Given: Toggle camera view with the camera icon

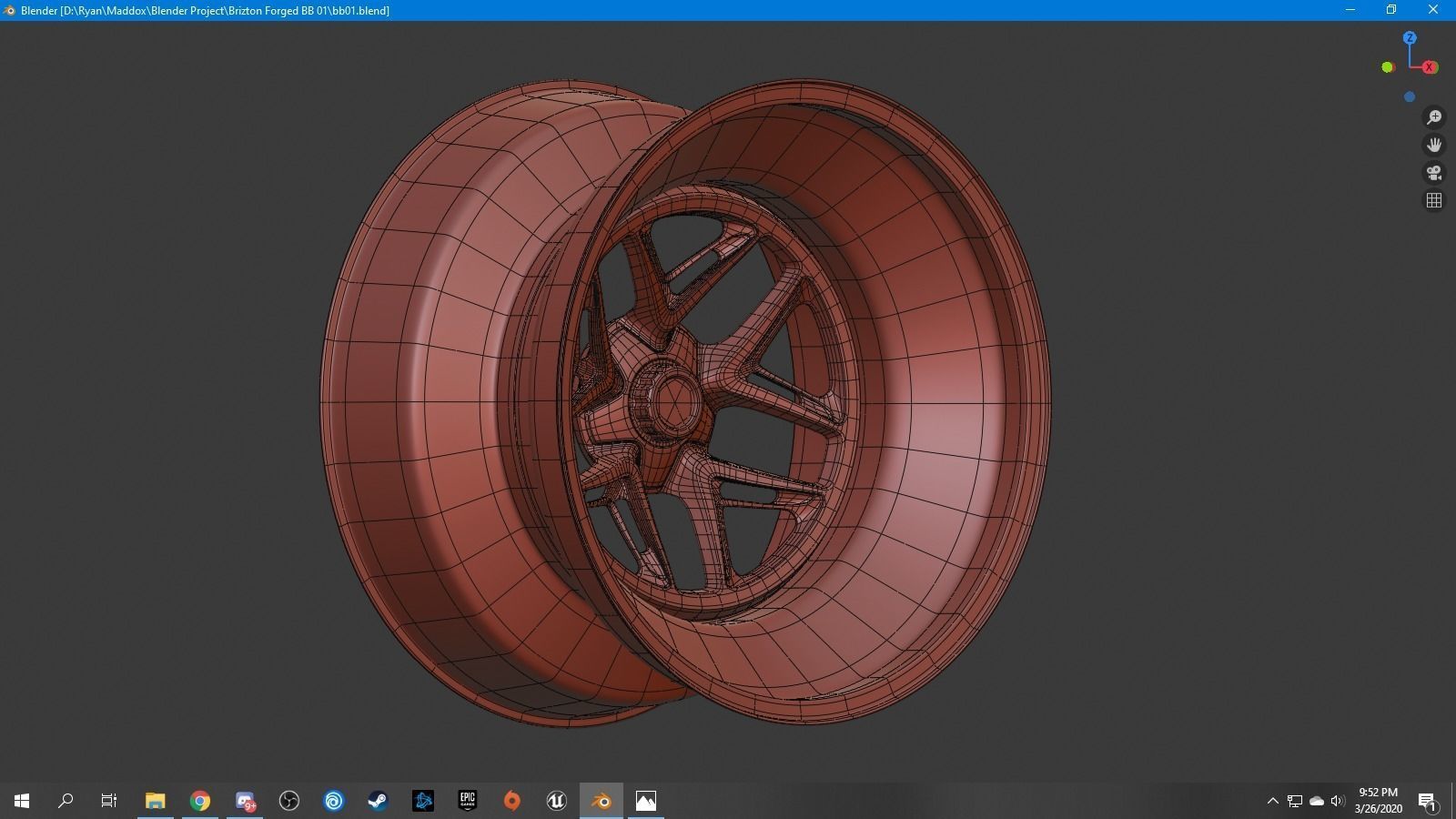Looking at the screenshot, I should [x=1434, y=173].
